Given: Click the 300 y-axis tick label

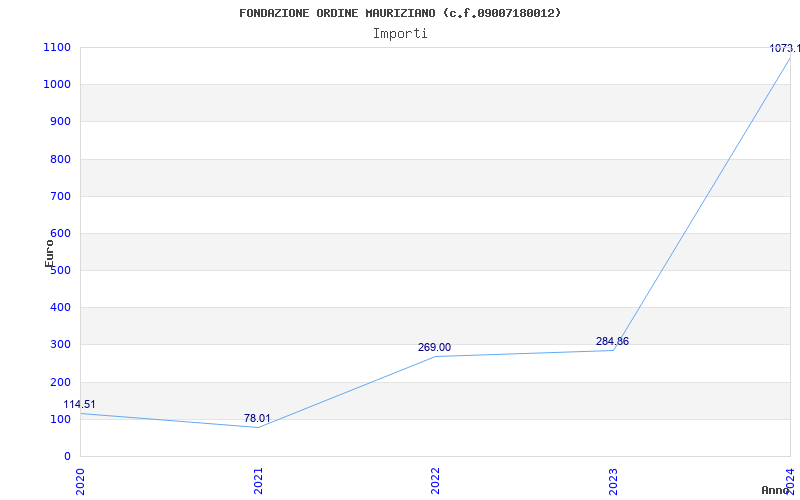Looking at the screenshot, I should [60, 345].
